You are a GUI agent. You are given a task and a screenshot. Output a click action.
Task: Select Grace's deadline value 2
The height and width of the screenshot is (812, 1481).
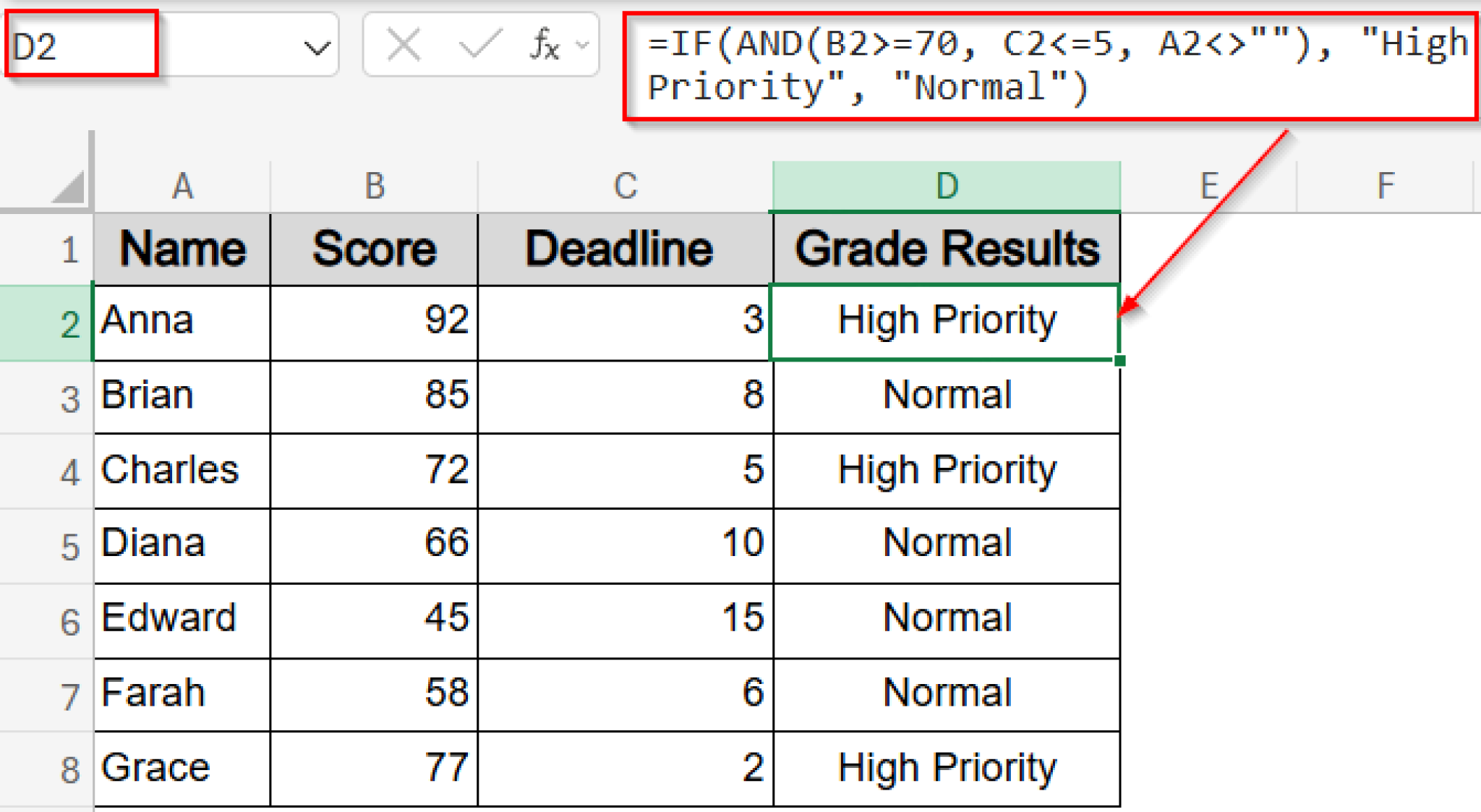pyautogui.click(x=624, y=766)
